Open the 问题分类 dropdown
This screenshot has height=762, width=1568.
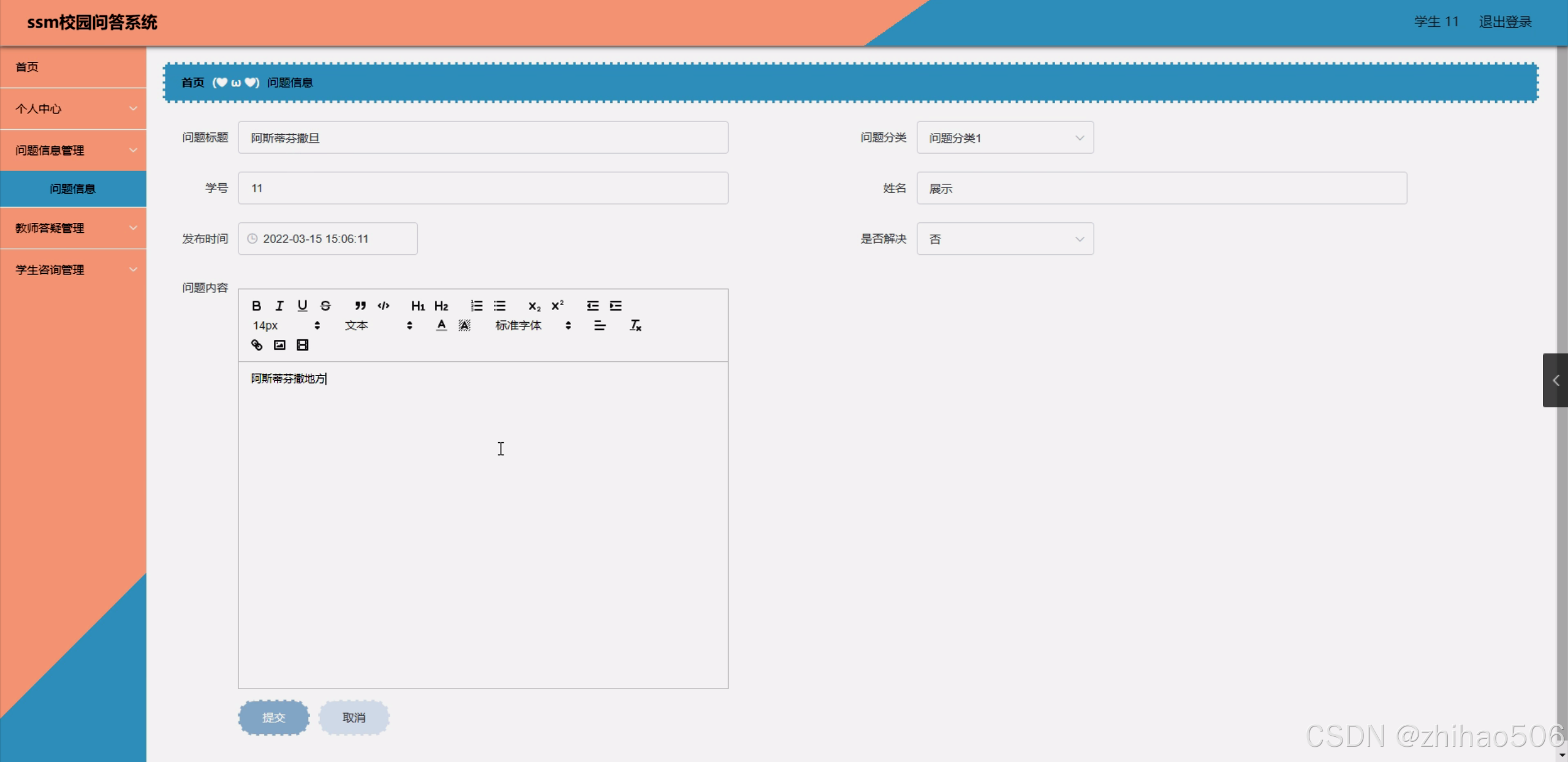point(1005,137)
